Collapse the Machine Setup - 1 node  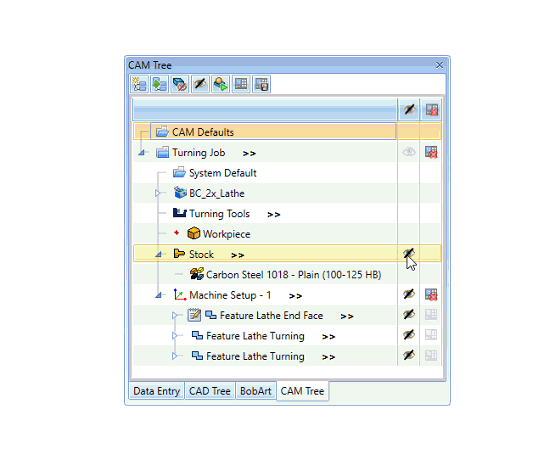pos(158,295)
